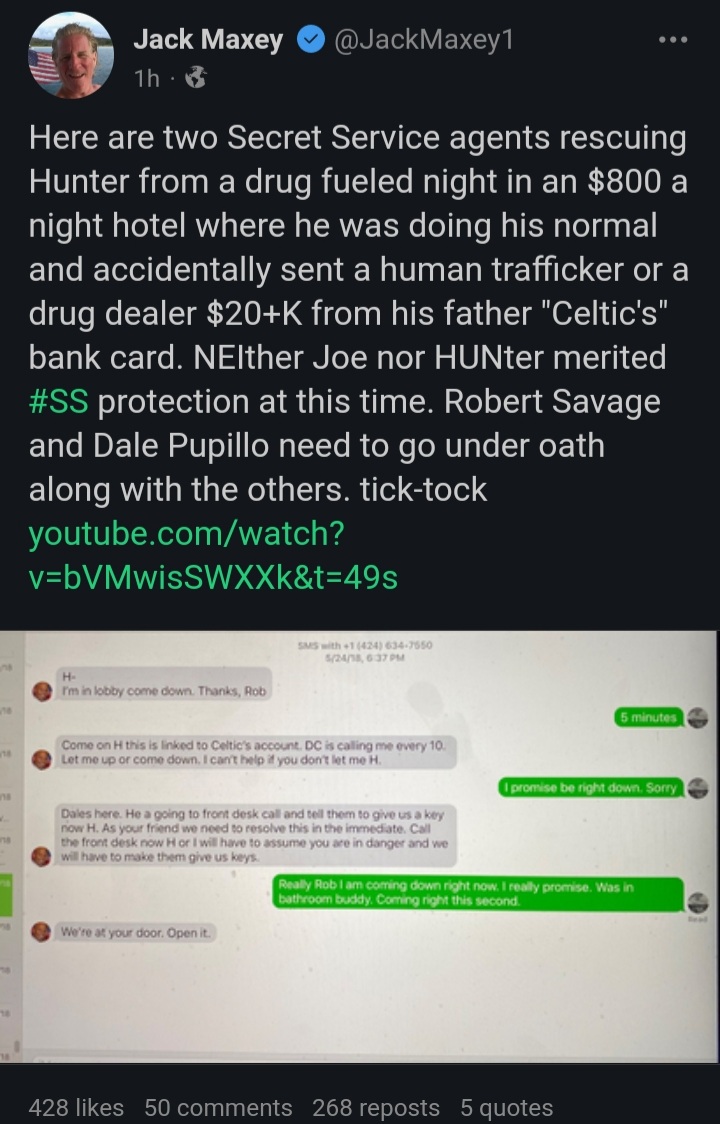Open the @JackMaxey1 handle
720x1124 pixels.
pyautogui.click(x=423, y=40)
